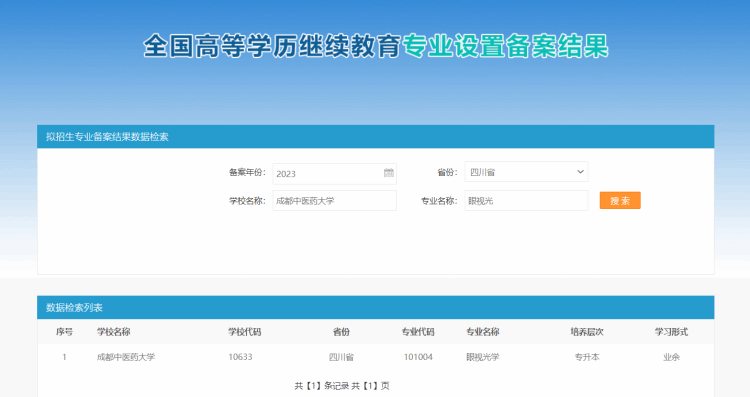Select the 四川省 cell in result row
Viewport: 750px width, 397px height.
(x=341, y=357)
